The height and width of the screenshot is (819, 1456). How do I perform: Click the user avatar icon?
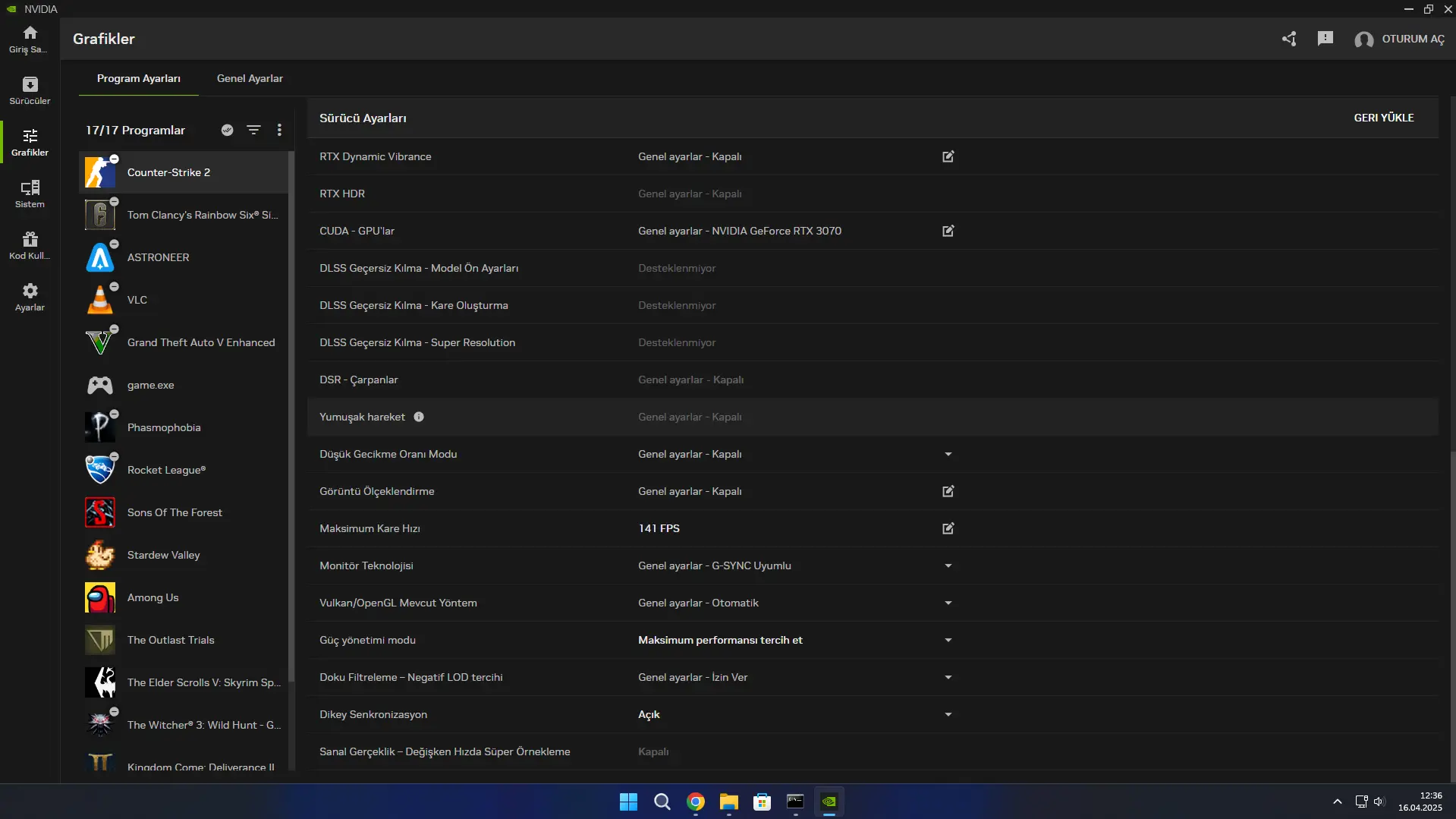1363,39
